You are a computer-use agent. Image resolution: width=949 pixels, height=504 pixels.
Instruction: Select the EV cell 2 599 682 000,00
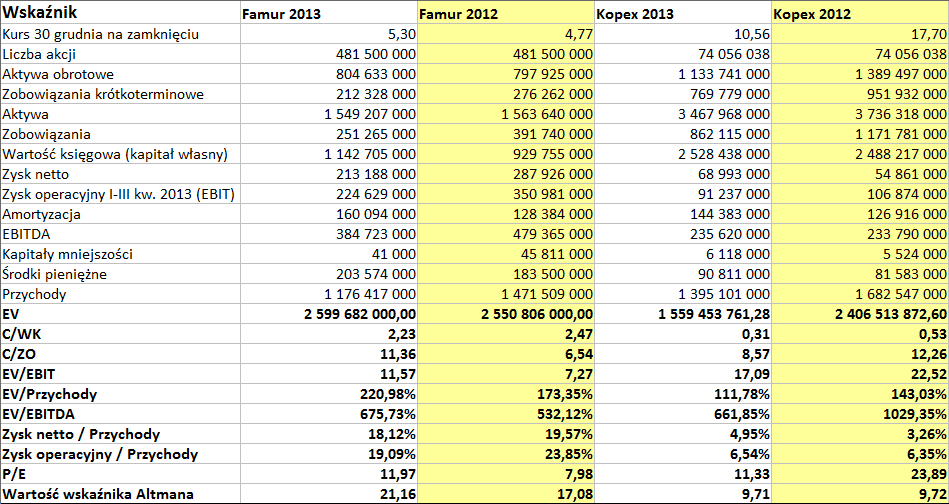pyautogui.click(x=329, y=314)
